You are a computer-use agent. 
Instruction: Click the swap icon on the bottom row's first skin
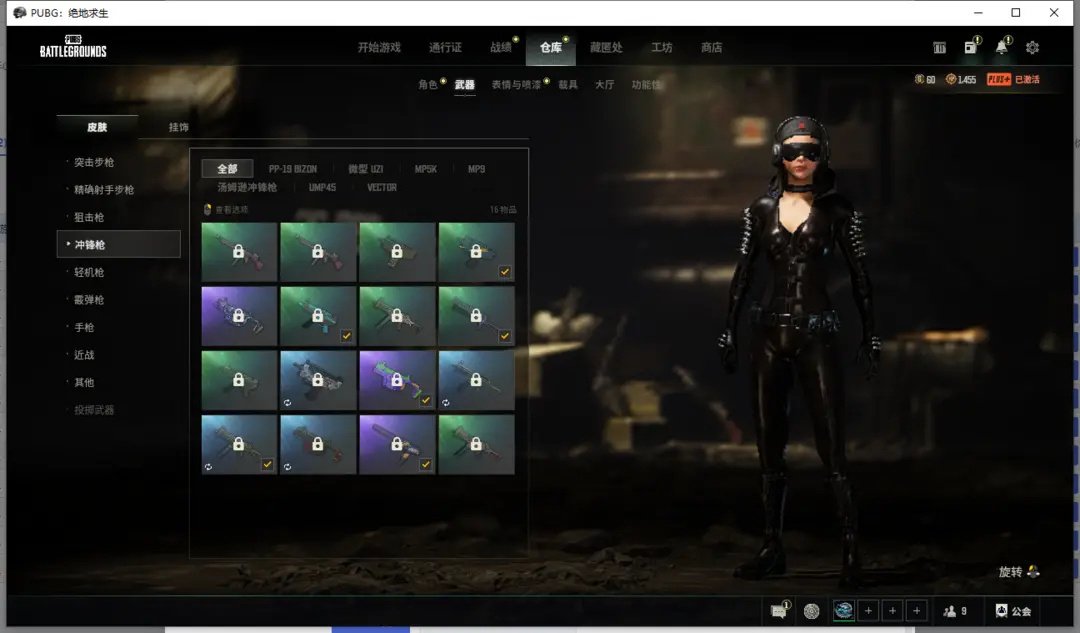(x=209, y=467)
